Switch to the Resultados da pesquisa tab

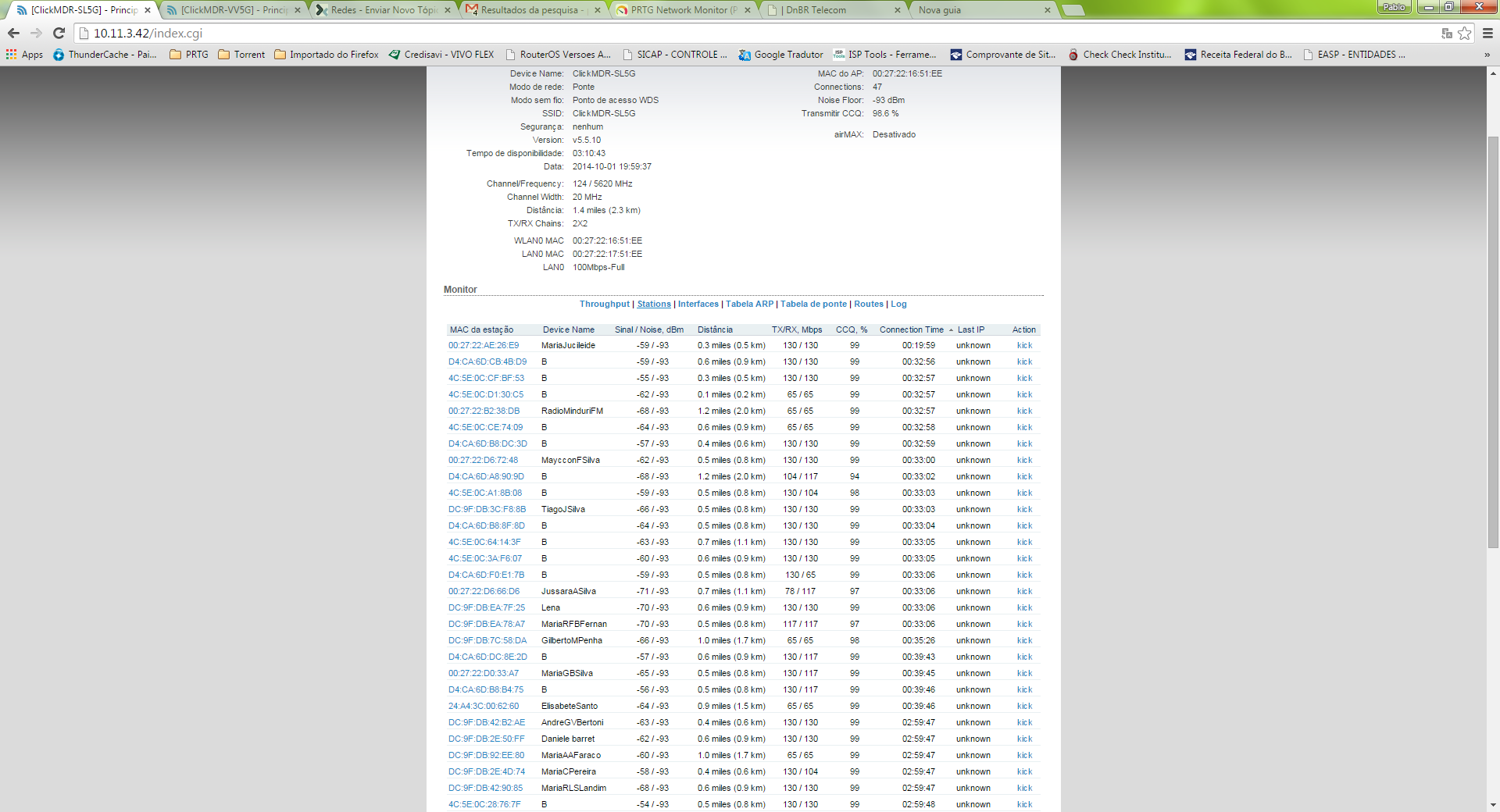pyautogui.click(x=532, y=10)
